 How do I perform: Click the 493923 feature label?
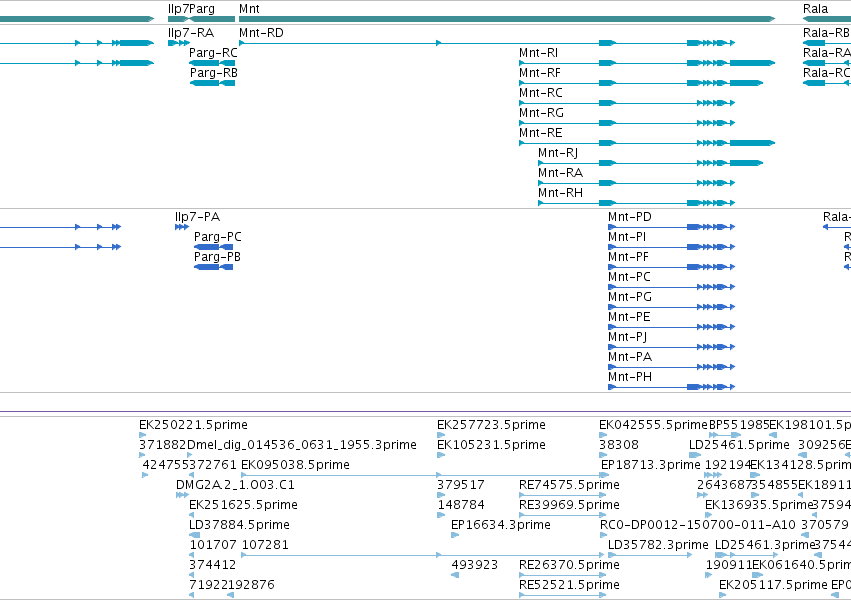coord(475,565)
